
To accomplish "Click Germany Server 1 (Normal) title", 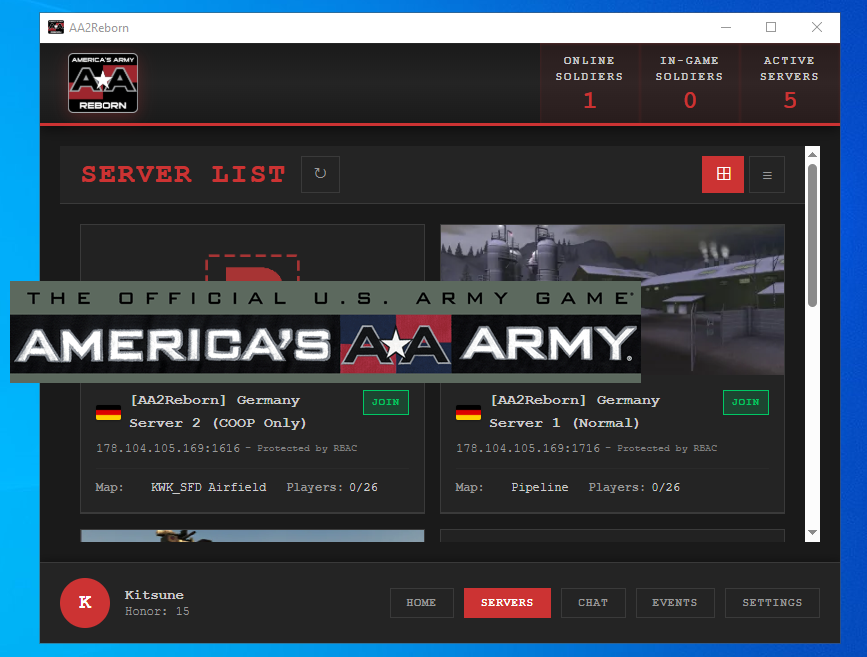I will [x=575, y=411].
